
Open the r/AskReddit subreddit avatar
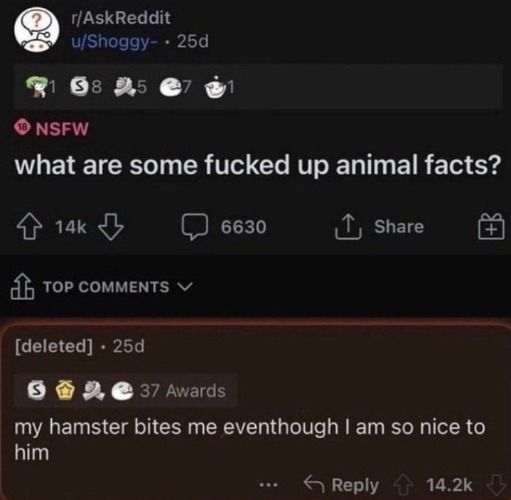[36, 29]
